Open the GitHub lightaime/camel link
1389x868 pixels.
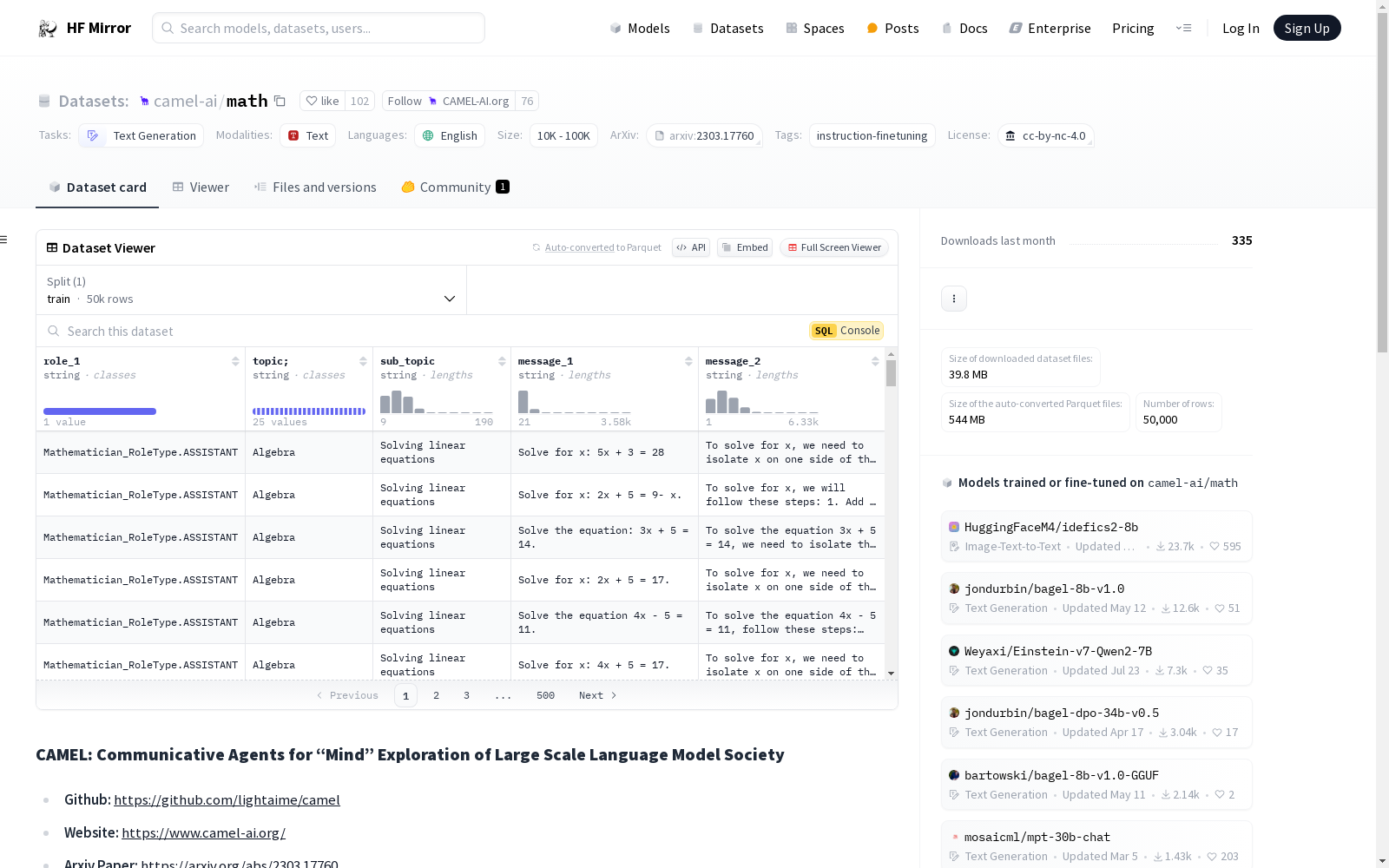pos(227,799)
